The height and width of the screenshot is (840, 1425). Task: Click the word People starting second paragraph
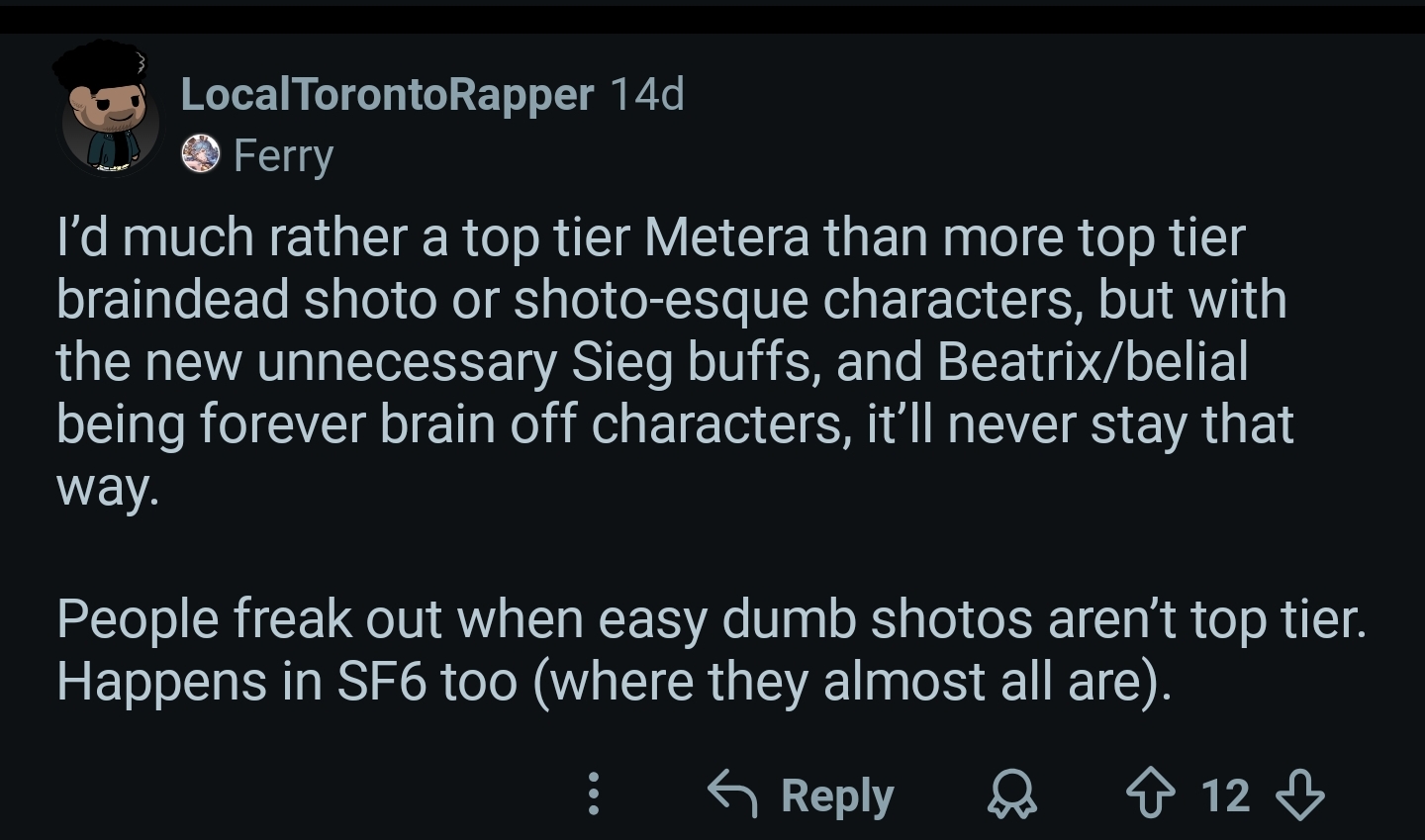point(137,620)
